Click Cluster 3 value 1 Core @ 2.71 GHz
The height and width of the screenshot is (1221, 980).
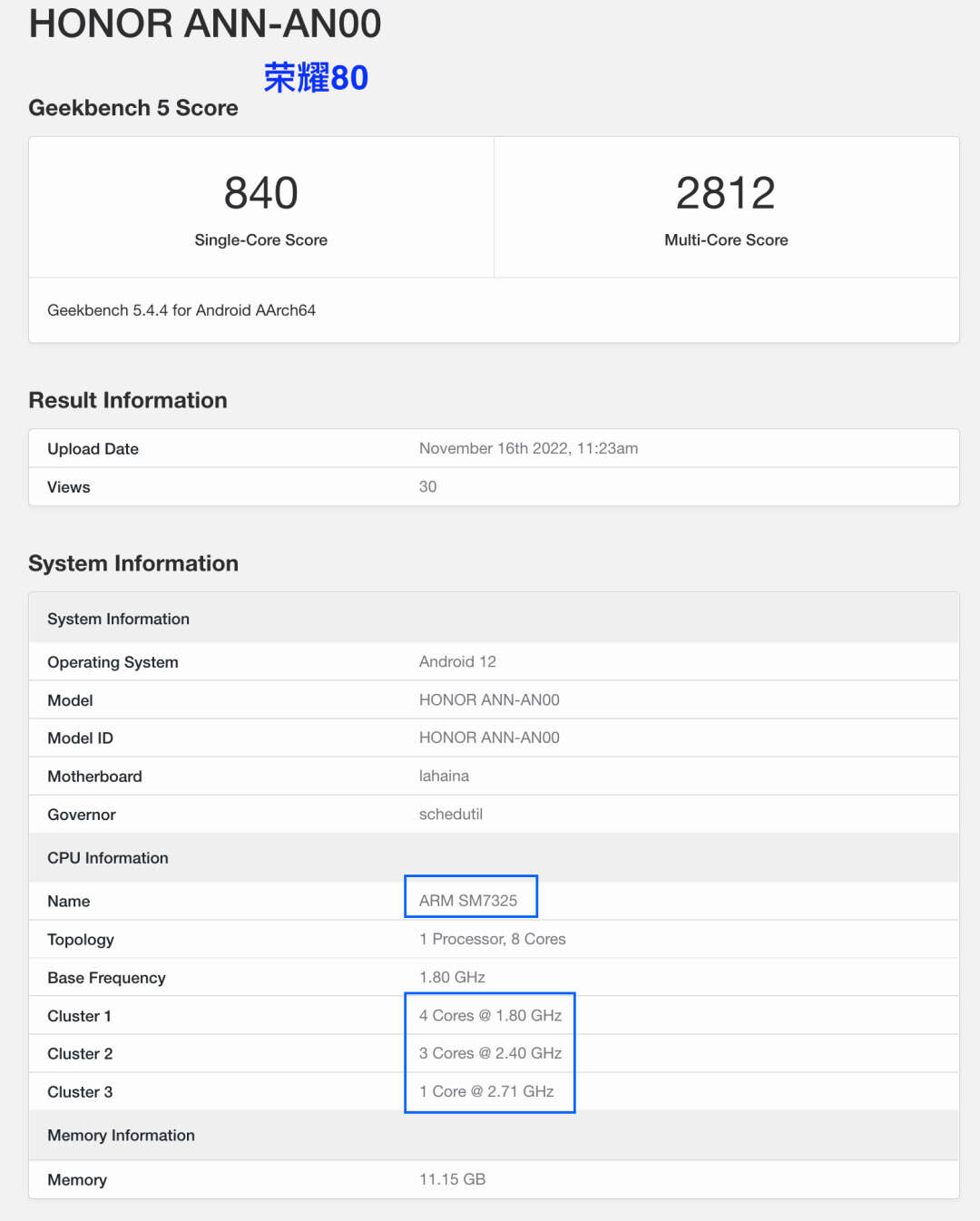click(486, 1091)
